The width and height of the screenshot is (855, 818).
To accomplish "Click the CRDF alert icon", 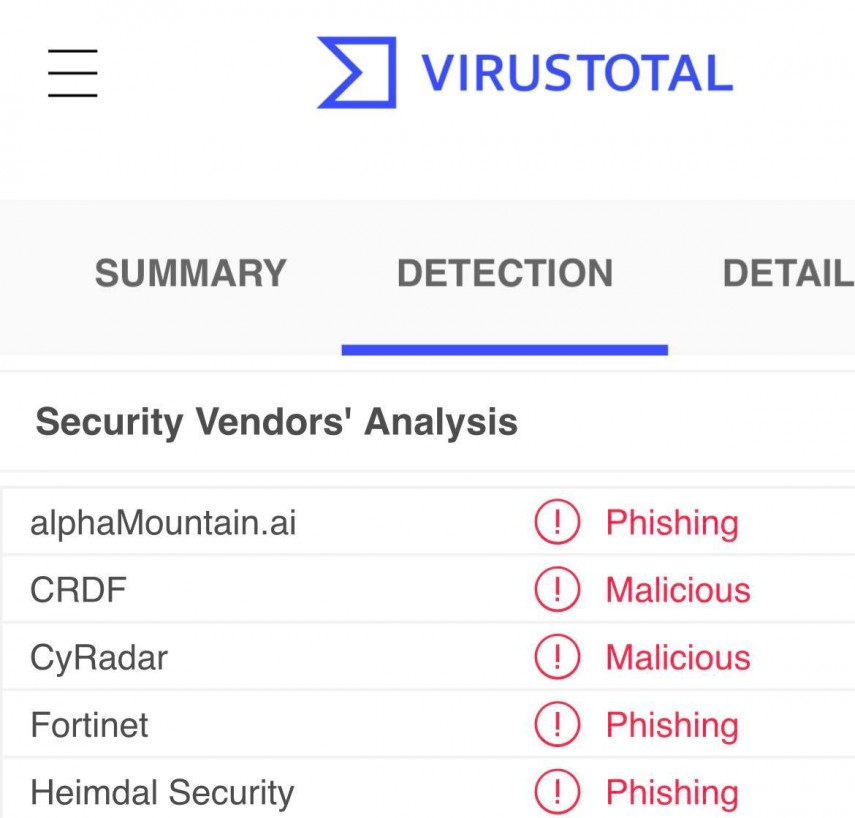I will click(x=557, y=590).
